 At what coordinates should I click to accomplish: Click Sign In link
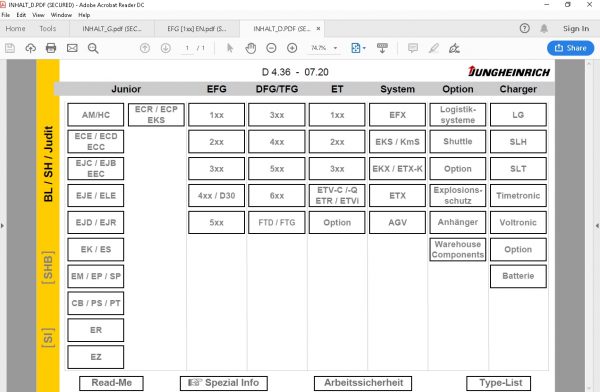click(576, 29)
